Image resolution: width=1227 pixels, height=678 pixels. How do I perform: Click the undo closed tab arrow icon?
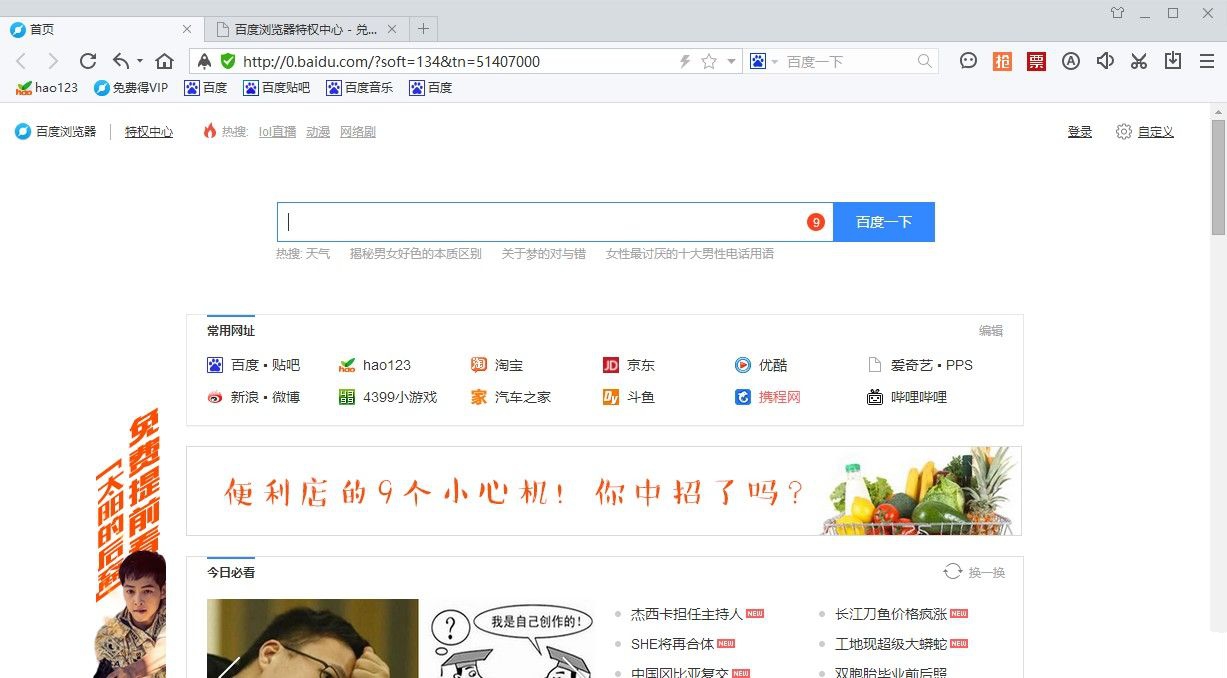(121, 61)
